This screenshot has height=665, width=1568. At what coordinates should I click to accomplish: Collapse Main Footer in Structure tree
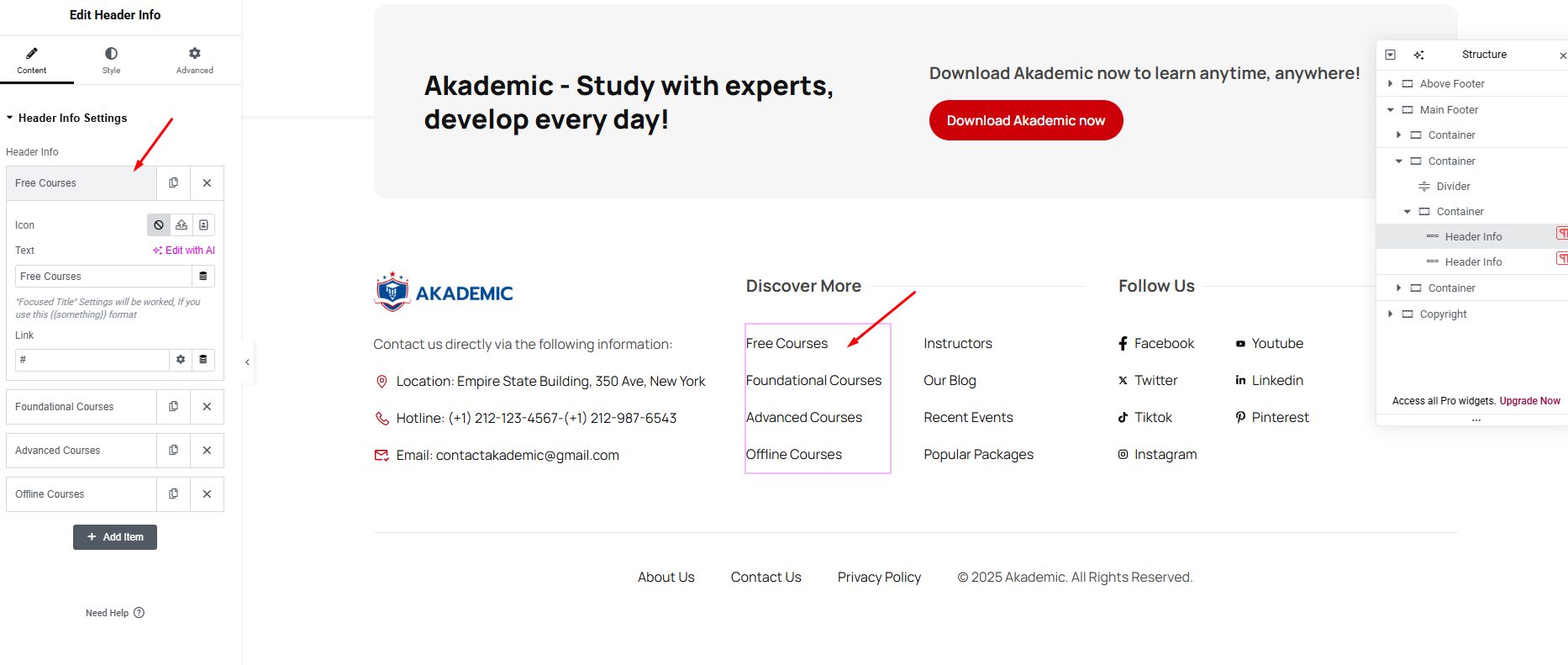click(1391, 110)
